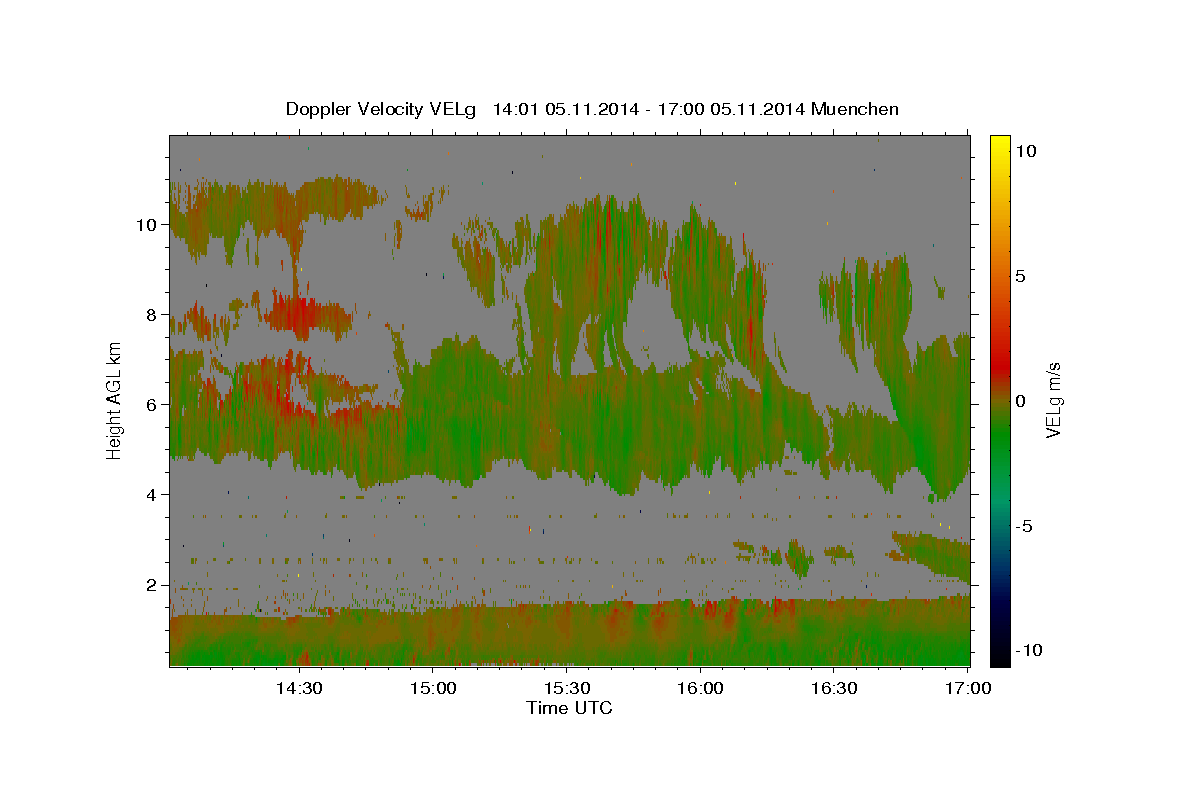
Task: Click the colorbar label '-10' at bottom
Action: coord(1030,651)
